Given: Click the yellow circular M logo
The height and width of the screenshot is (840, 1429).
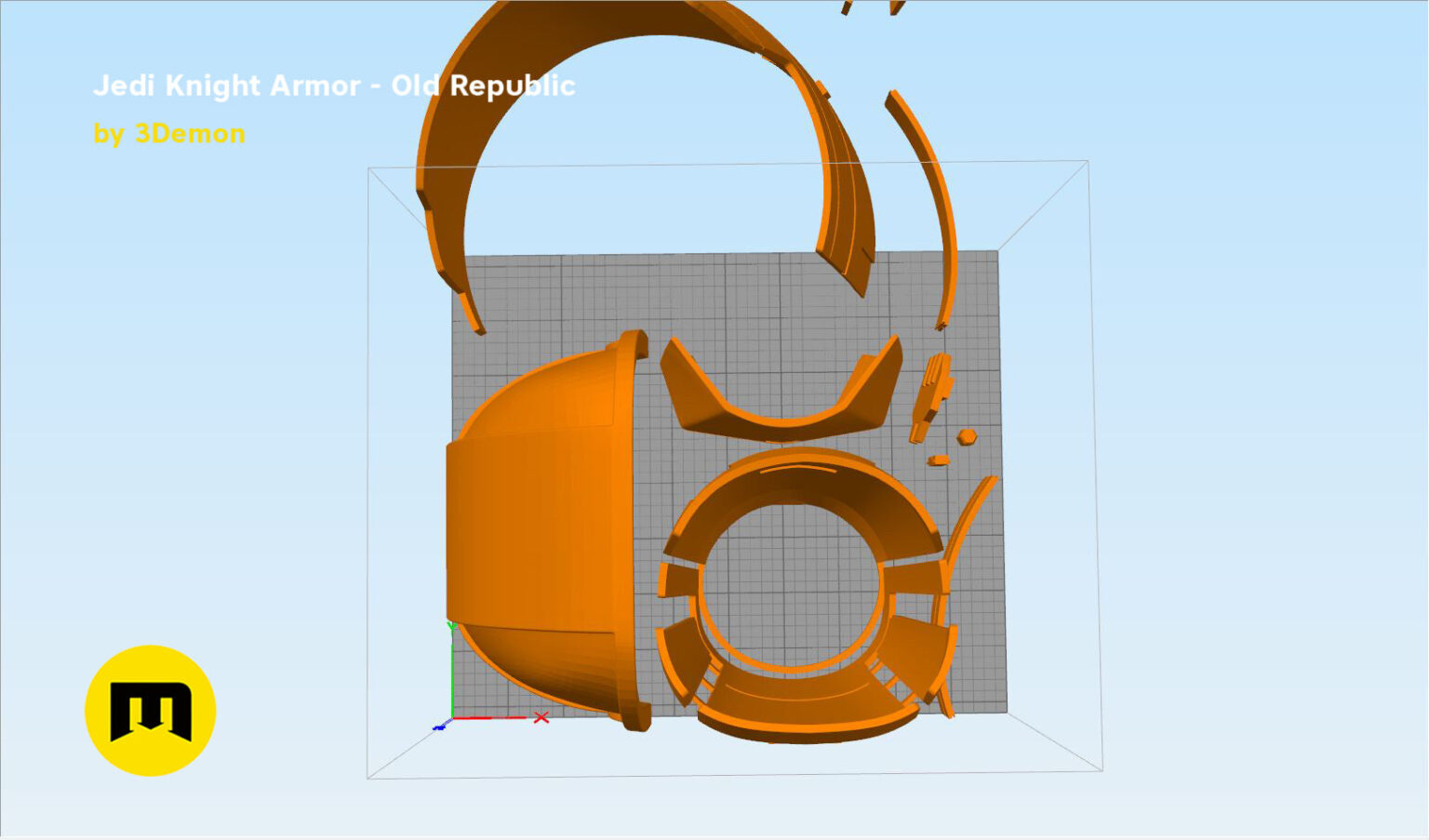Looking at the screenshot, I should [x=151, y=711].
